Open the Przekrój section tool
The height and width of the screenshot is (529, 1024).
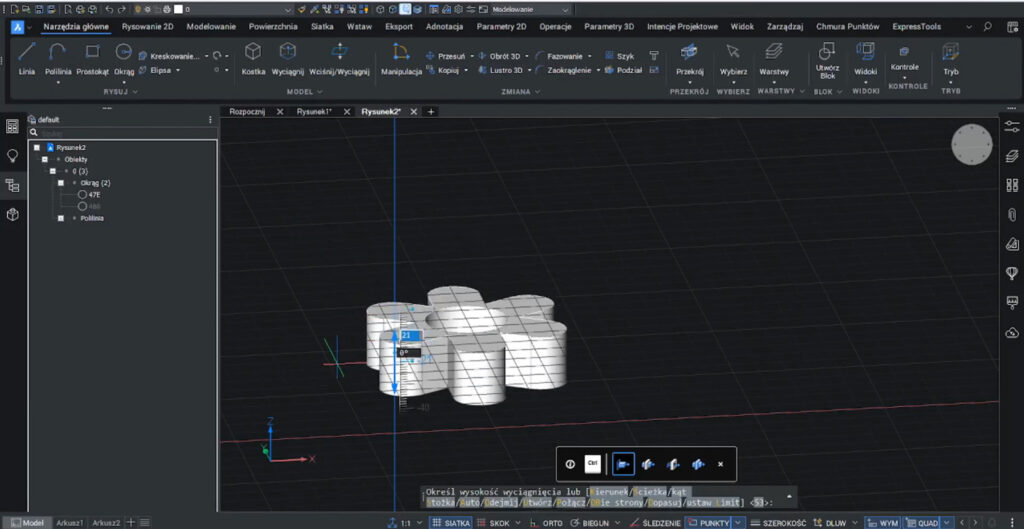pos(689,59)
